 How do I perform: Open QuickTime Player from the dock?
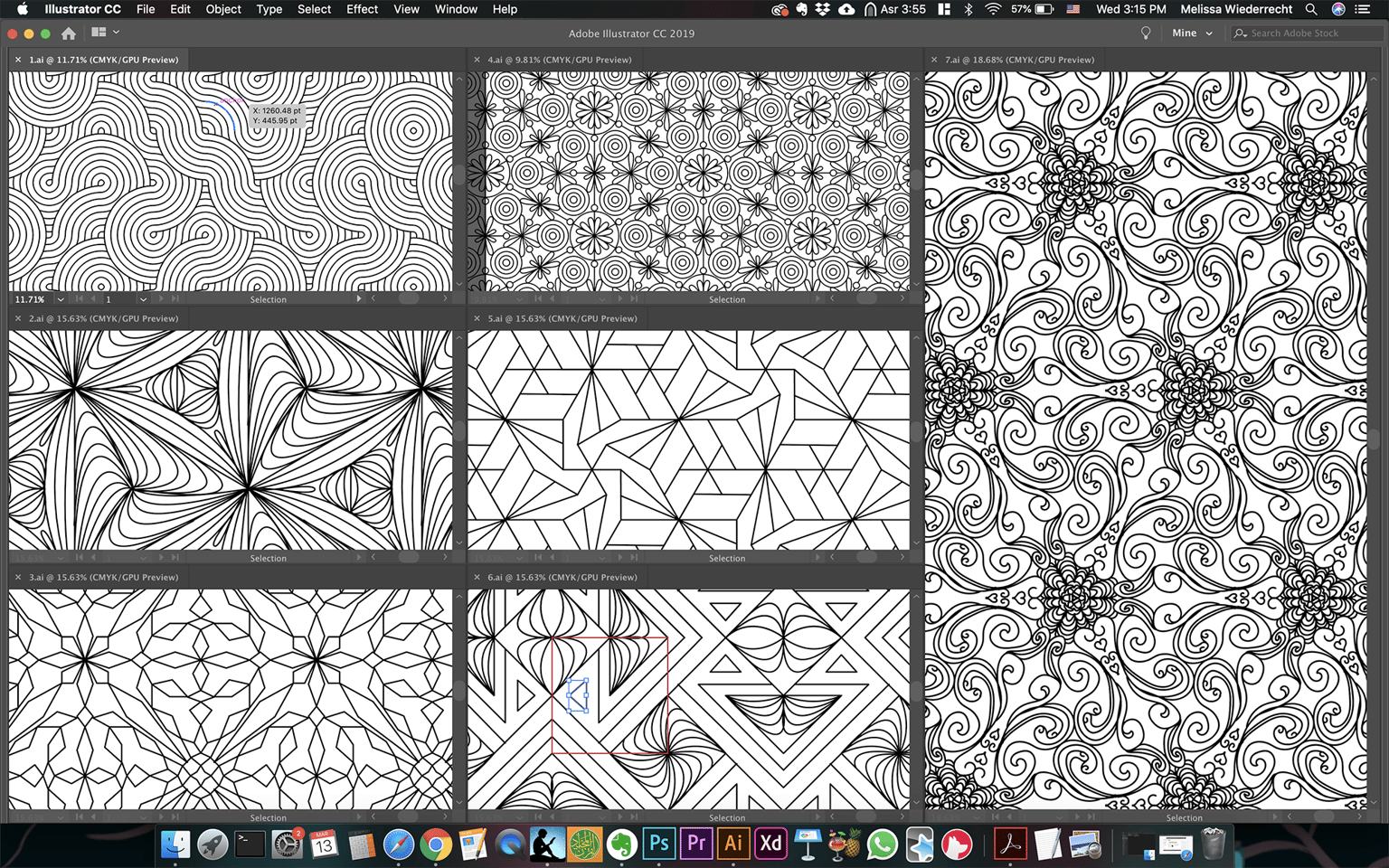pos(510,844)
